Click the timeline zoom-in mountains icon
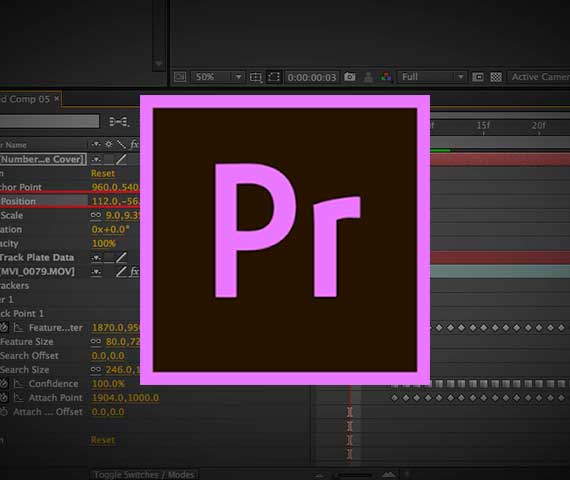Viewport: 570px width, 480px height. (x=388, y=475)
